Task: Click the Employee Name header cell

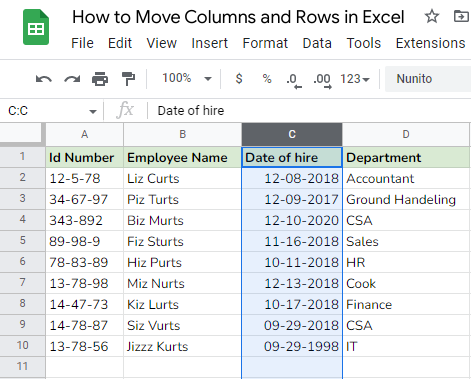Action: [x=183, y=157]
